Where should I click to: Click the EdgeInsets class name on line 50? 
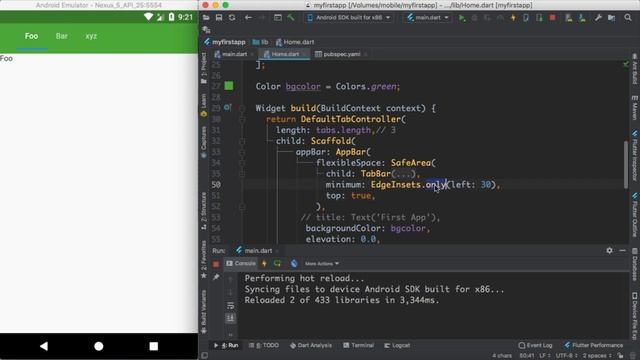pyautogui.click(x=396, y=184)
